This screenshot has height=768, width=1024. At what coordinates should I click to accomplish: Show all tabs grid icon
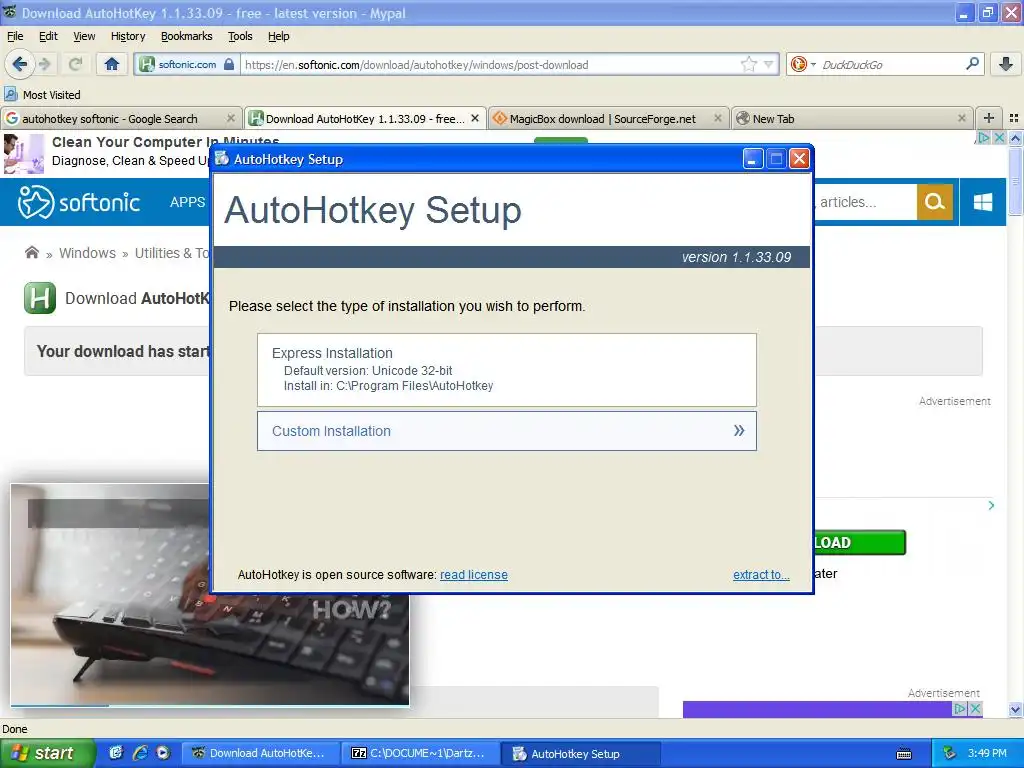click(x=1014, y=118)
